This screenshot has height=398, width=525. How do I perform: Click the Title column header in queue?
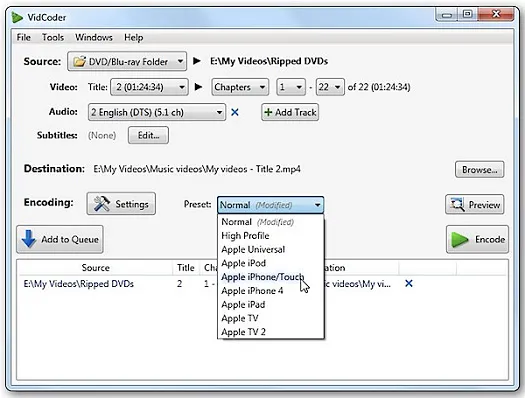[x=186, y=267]
